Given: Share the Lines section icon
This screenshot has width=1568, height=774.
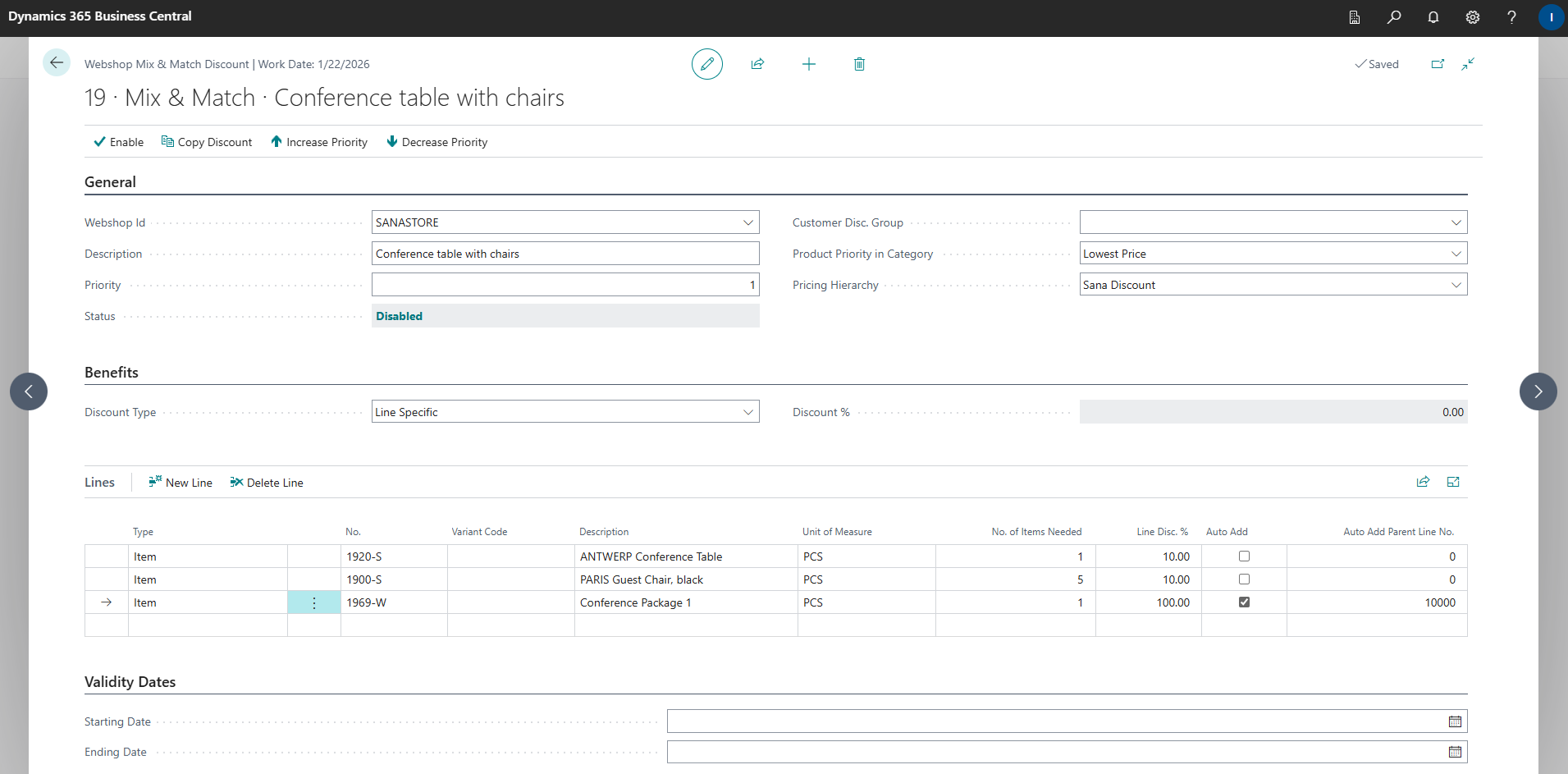Looking at the screenshot, I should [x=1423, y=482].
